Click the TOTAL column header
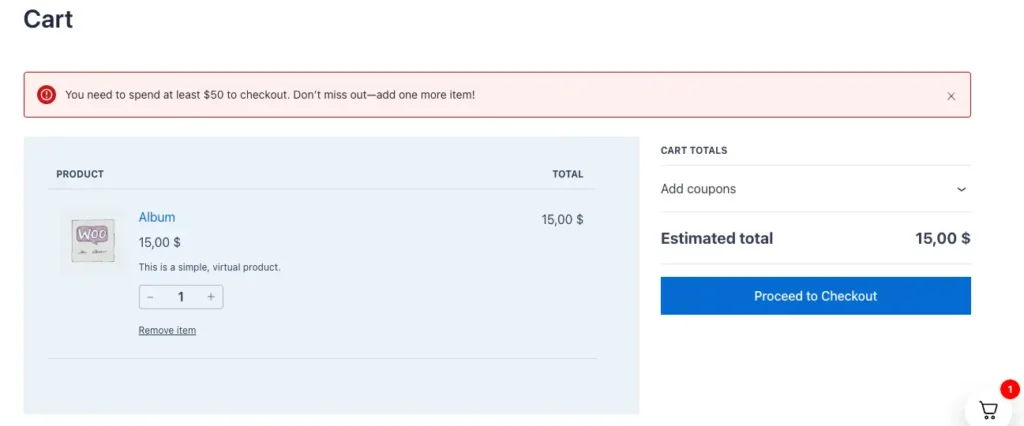 point(567,174)
